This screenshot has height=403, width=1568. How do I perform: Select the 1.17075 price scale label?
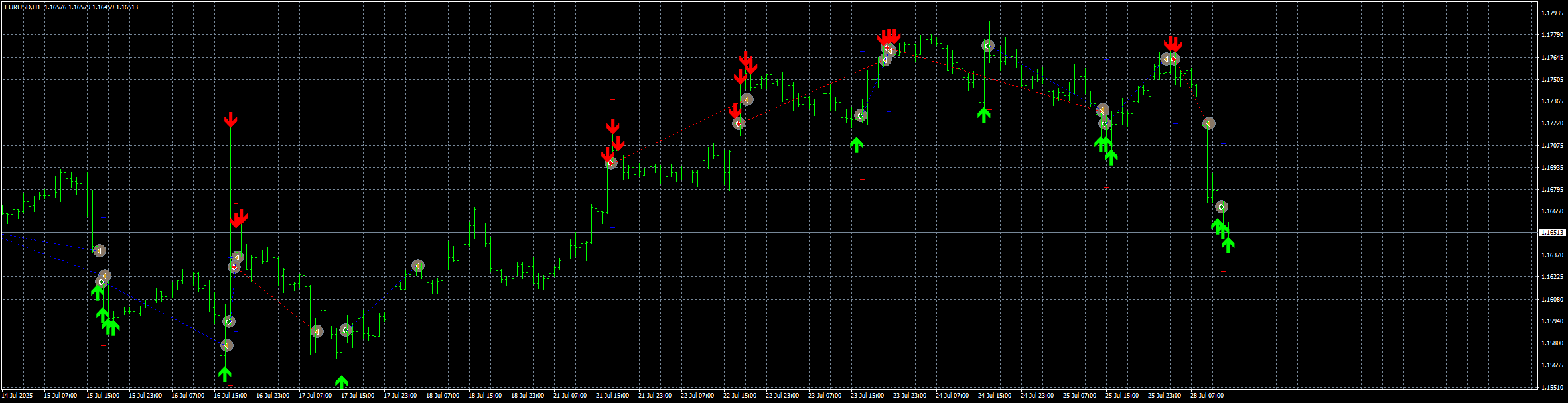point(1553,145)
